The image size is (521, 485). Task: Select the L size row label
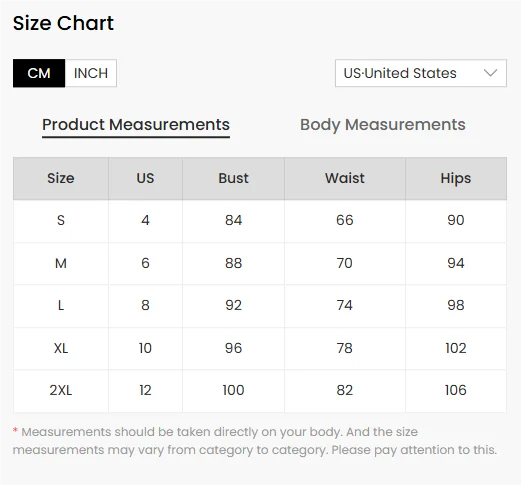pos(61,305)
